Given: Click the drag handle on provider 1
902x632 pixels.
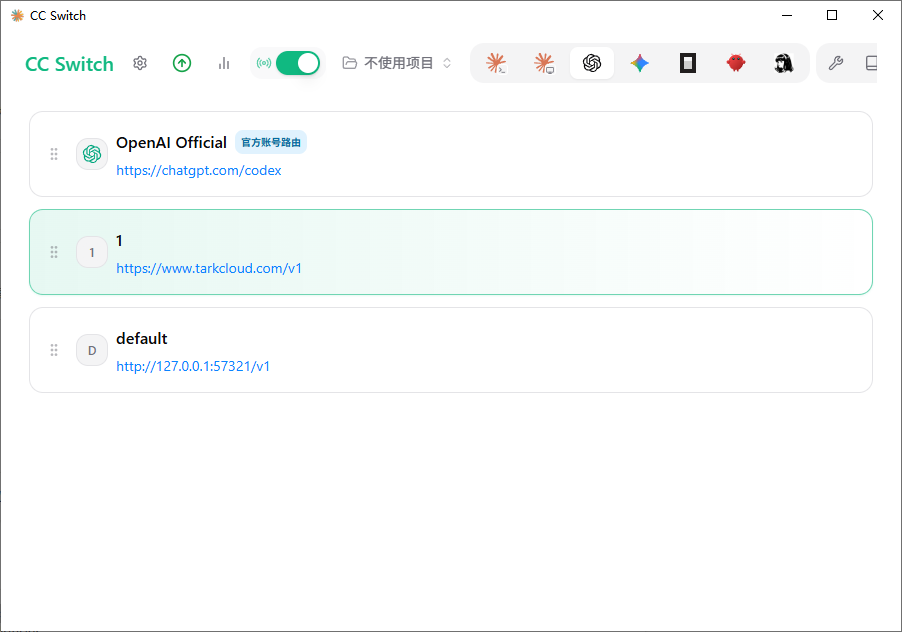Looking at the screenshot, I should [x=54, y=252].
